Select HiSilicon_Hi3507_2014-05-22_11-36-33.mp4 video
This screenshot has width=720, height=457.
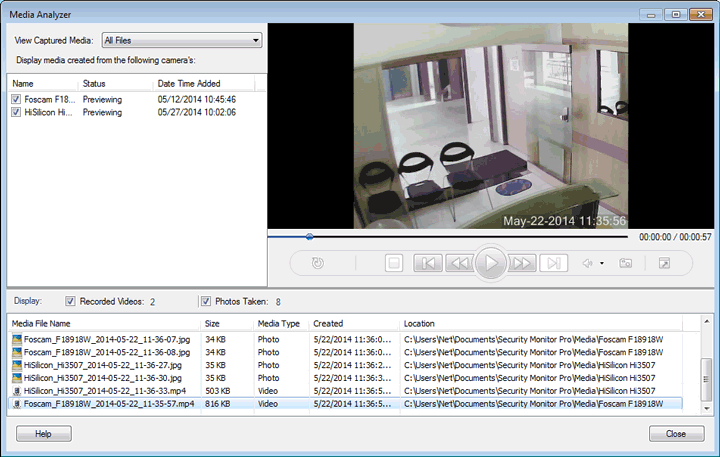pyautogui.click(x=345, y=391)
